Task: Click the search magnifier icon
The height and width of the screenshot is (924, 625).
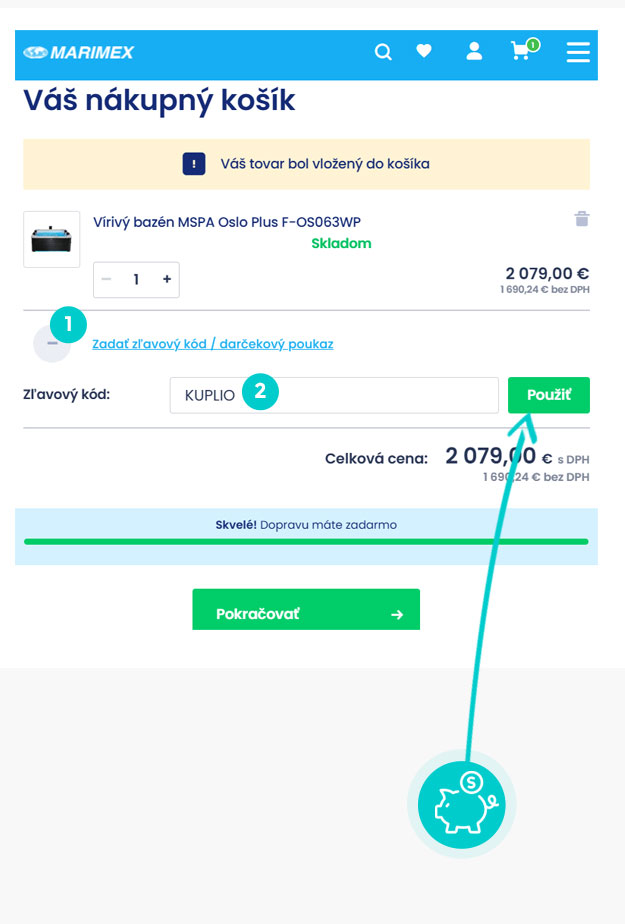Action: tap(383, 52)
